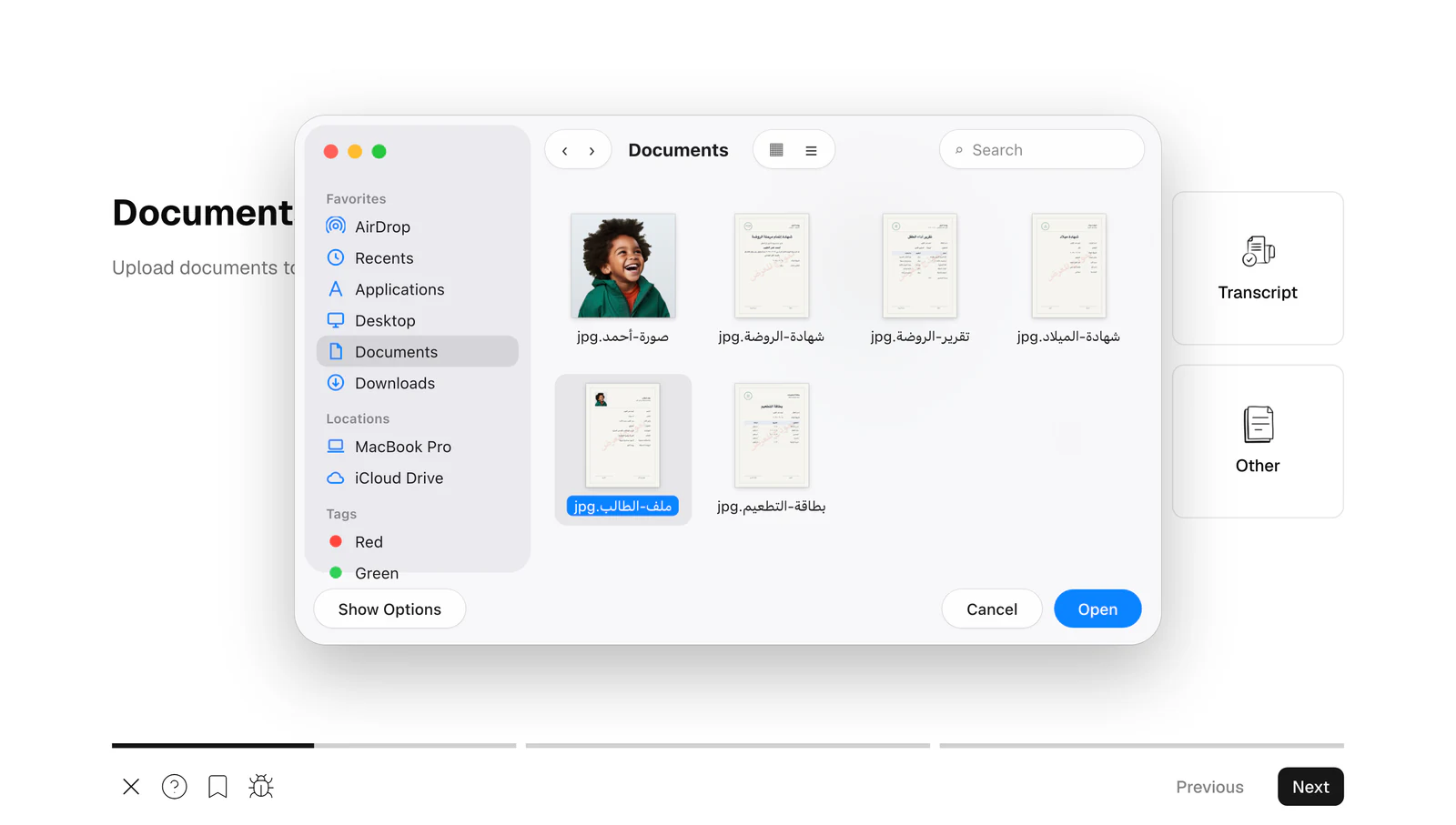Cancel the file dialog
The height and width of the screenshot is (825, 1456).
[992, 609]
